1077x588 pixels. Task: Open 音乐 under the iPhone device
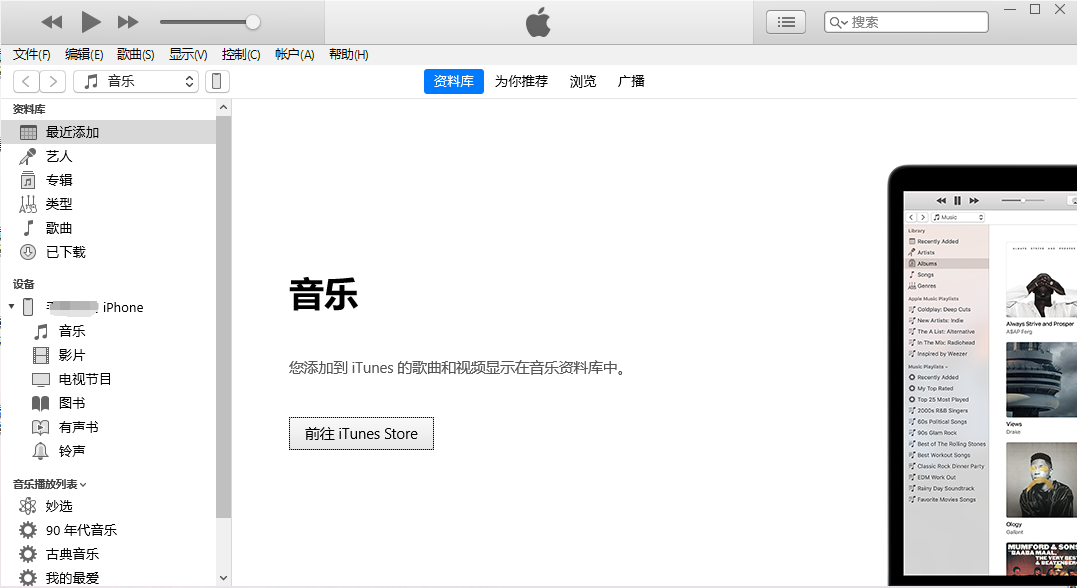tap(109, 331)
